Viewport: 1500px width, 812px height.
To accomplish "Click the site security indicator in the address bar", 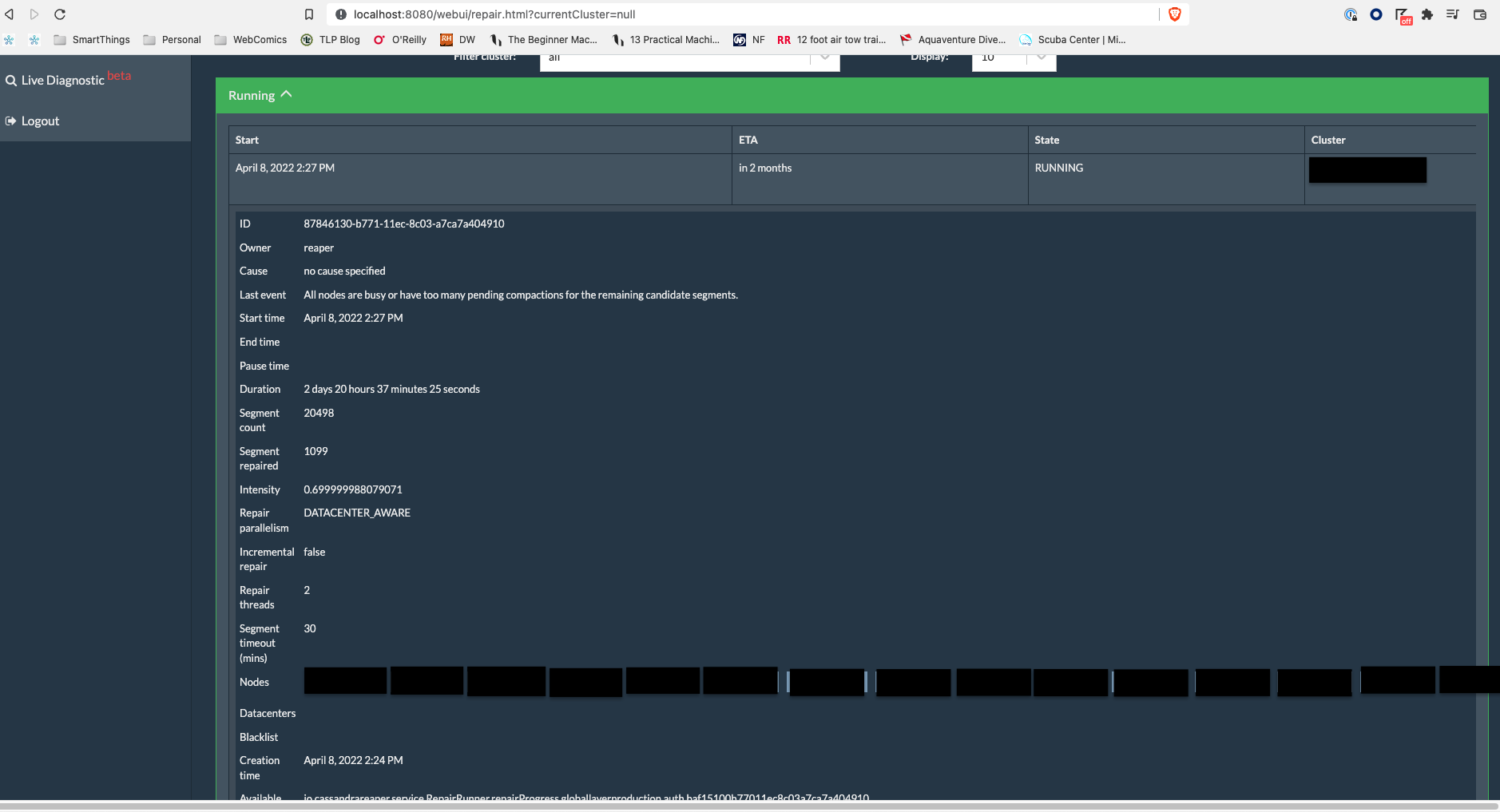I will click(340, 14).
